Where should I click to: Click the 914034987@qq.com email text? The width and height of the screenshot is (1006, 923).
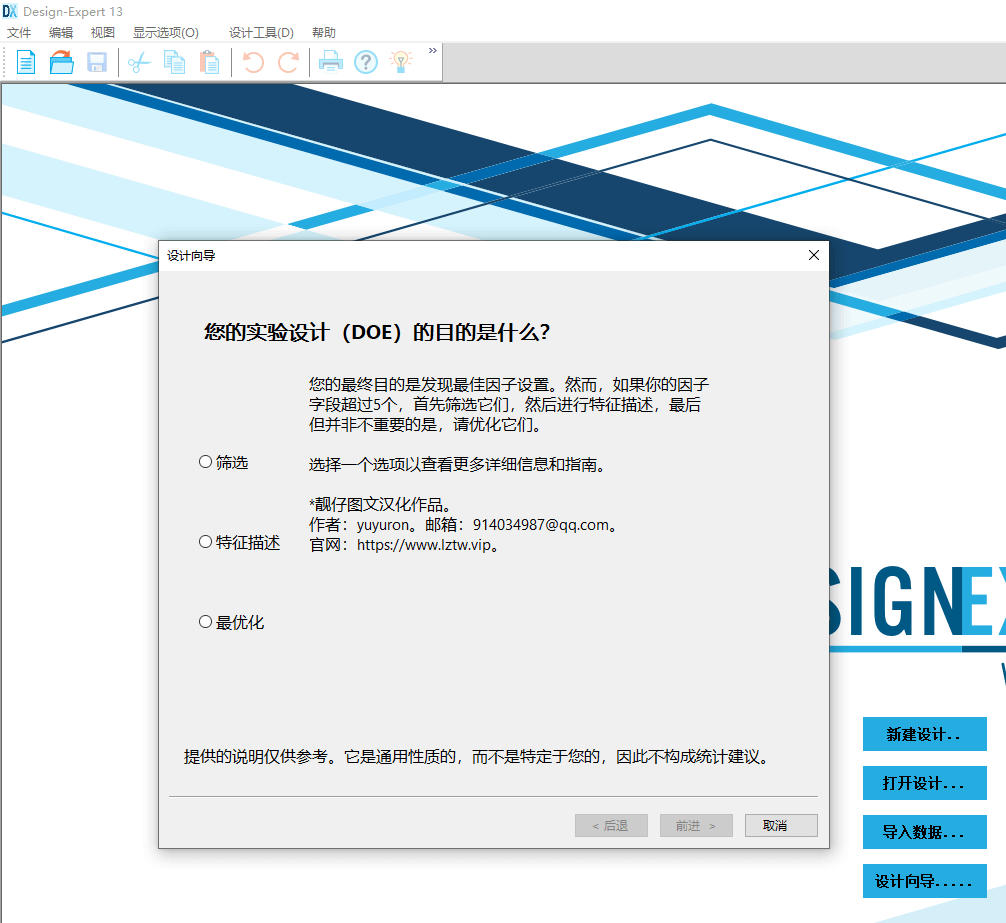click(541, 525)
